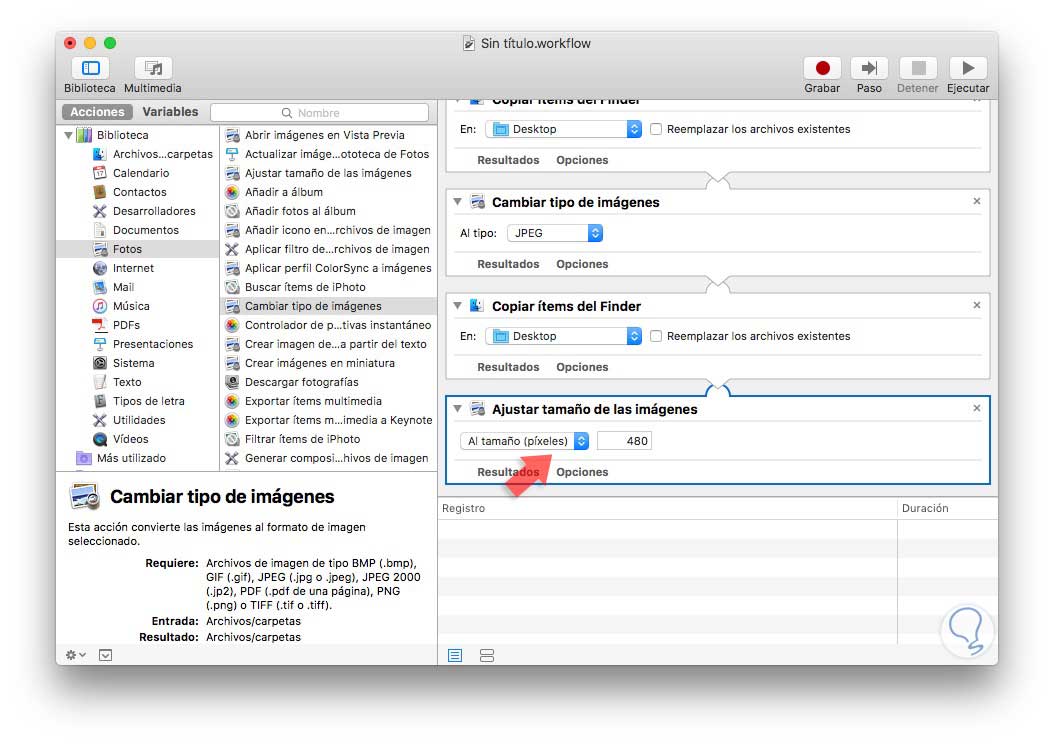Image resolution: width=1054 pixels, height=745 pixels.
Task: Click the Paso step button
Action: click(869, 68)
